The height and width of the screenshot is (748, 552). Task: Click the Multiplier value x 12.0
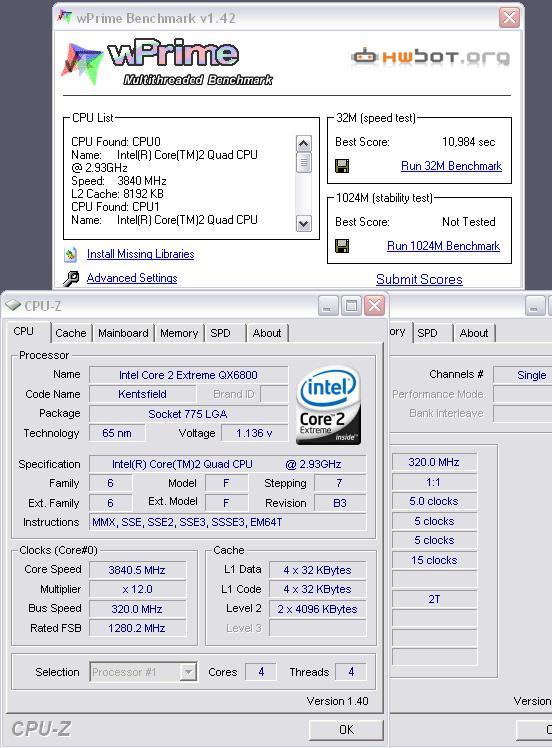pos(137,589)
